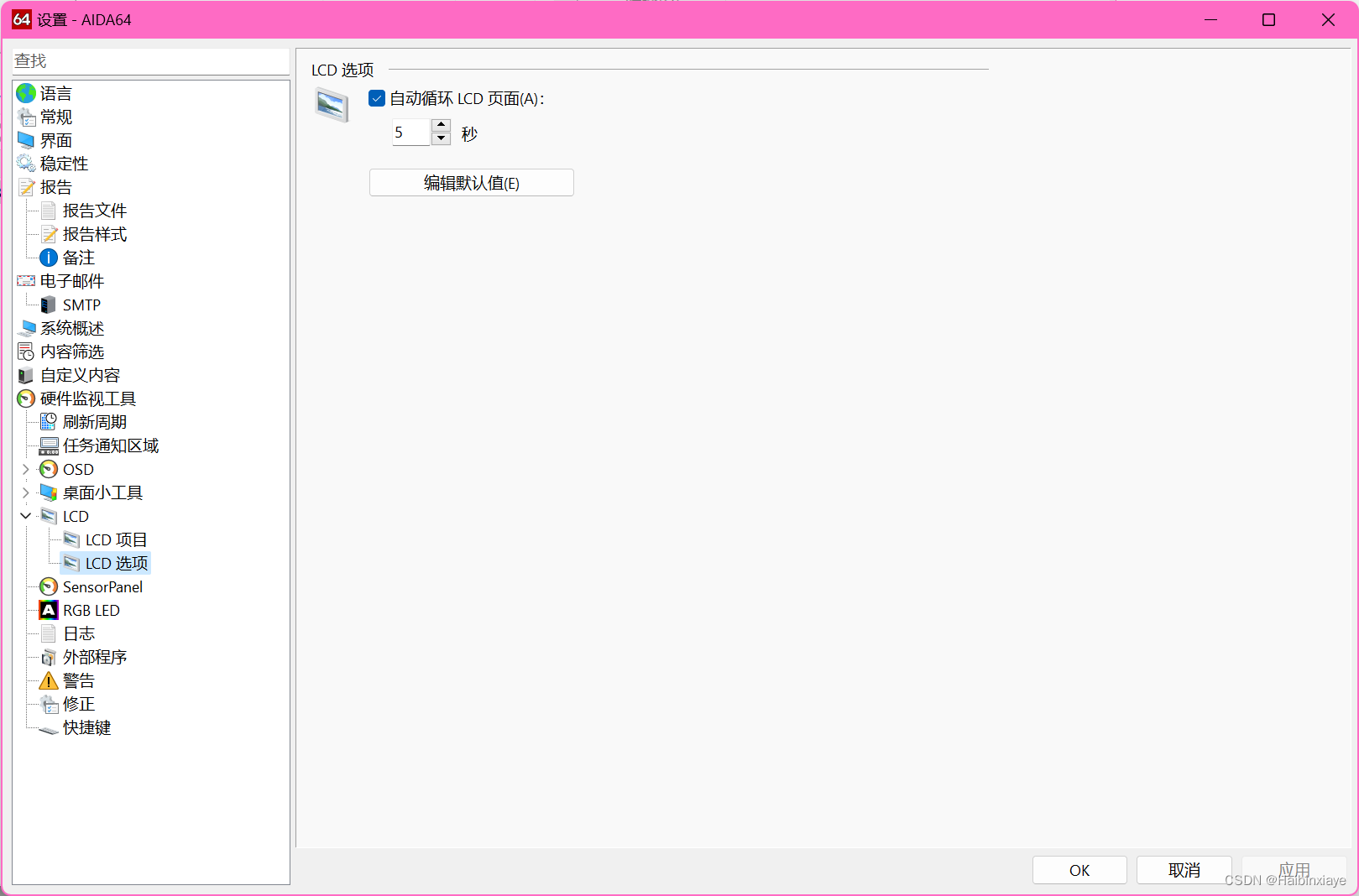Select the SMTP server icon
The height and width of the screenshot is (896, 1359).
49,305
